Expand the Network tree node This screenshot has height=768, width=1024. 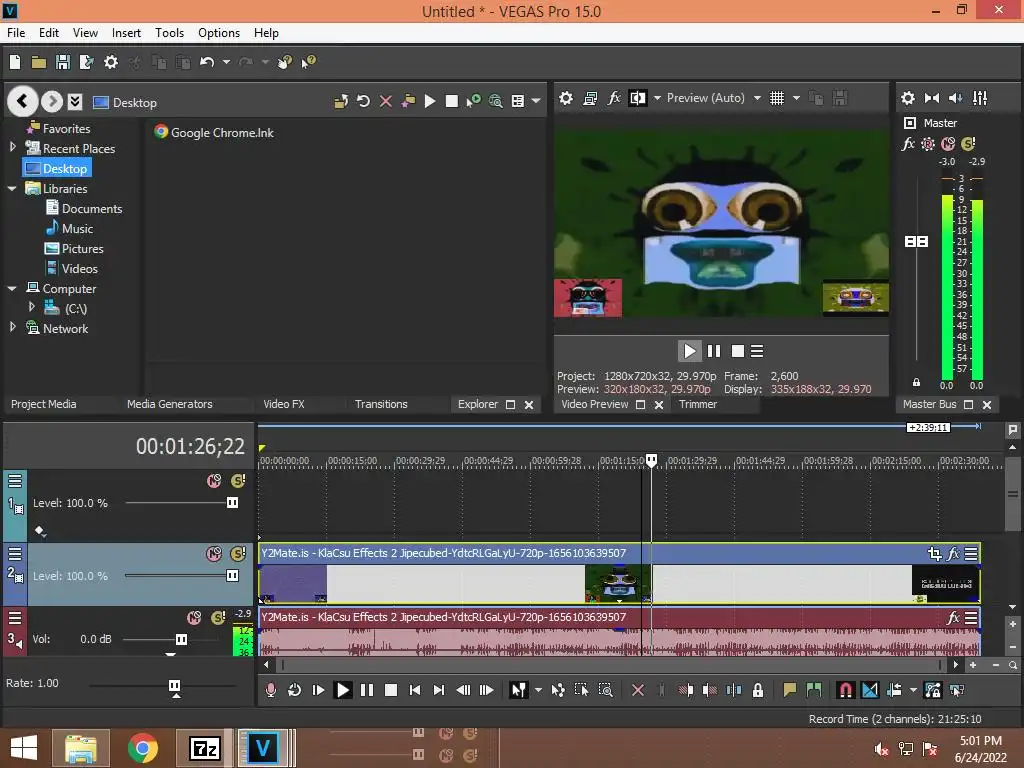pyautogui.click(x=12, y=327)
